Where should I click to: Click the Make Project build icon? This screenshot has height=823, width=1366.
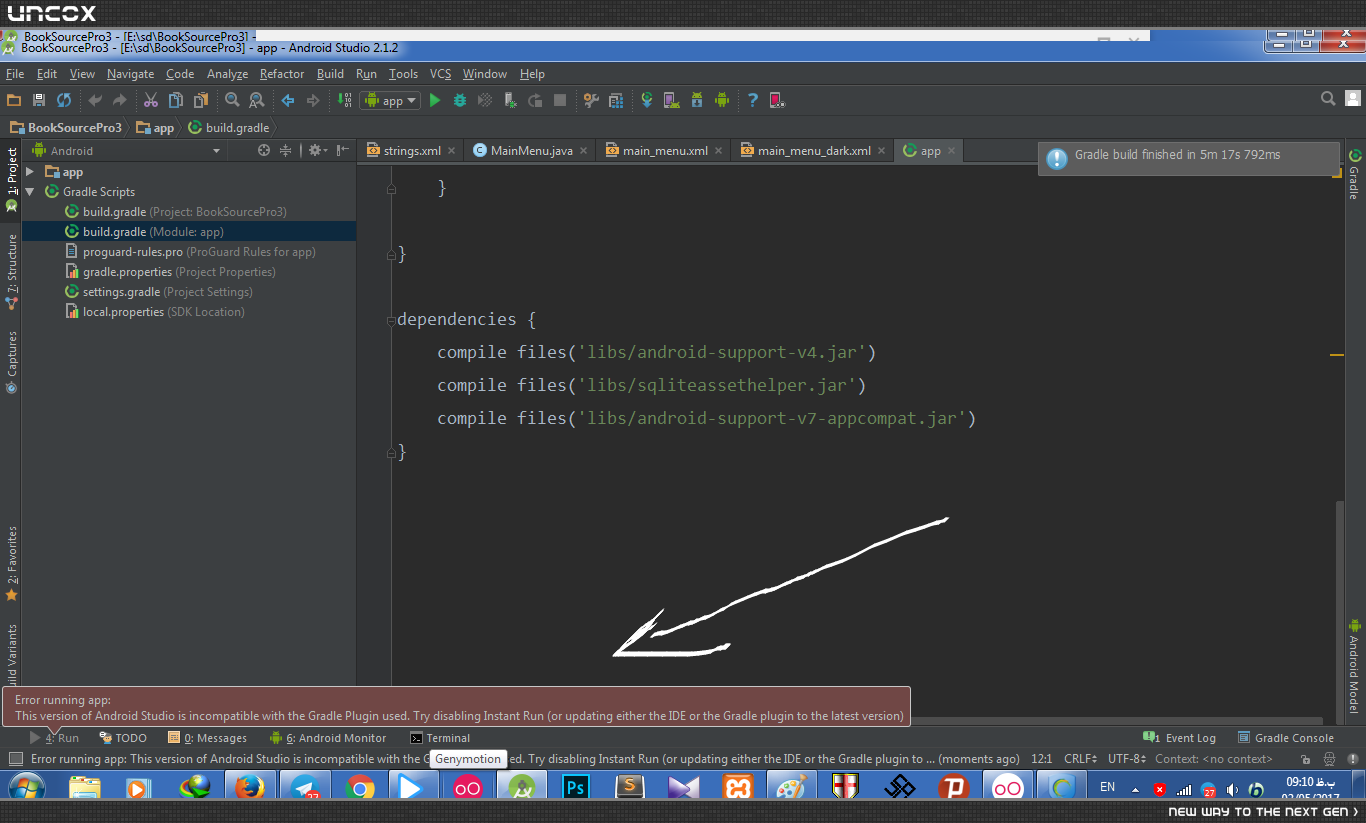pos(344,100)
